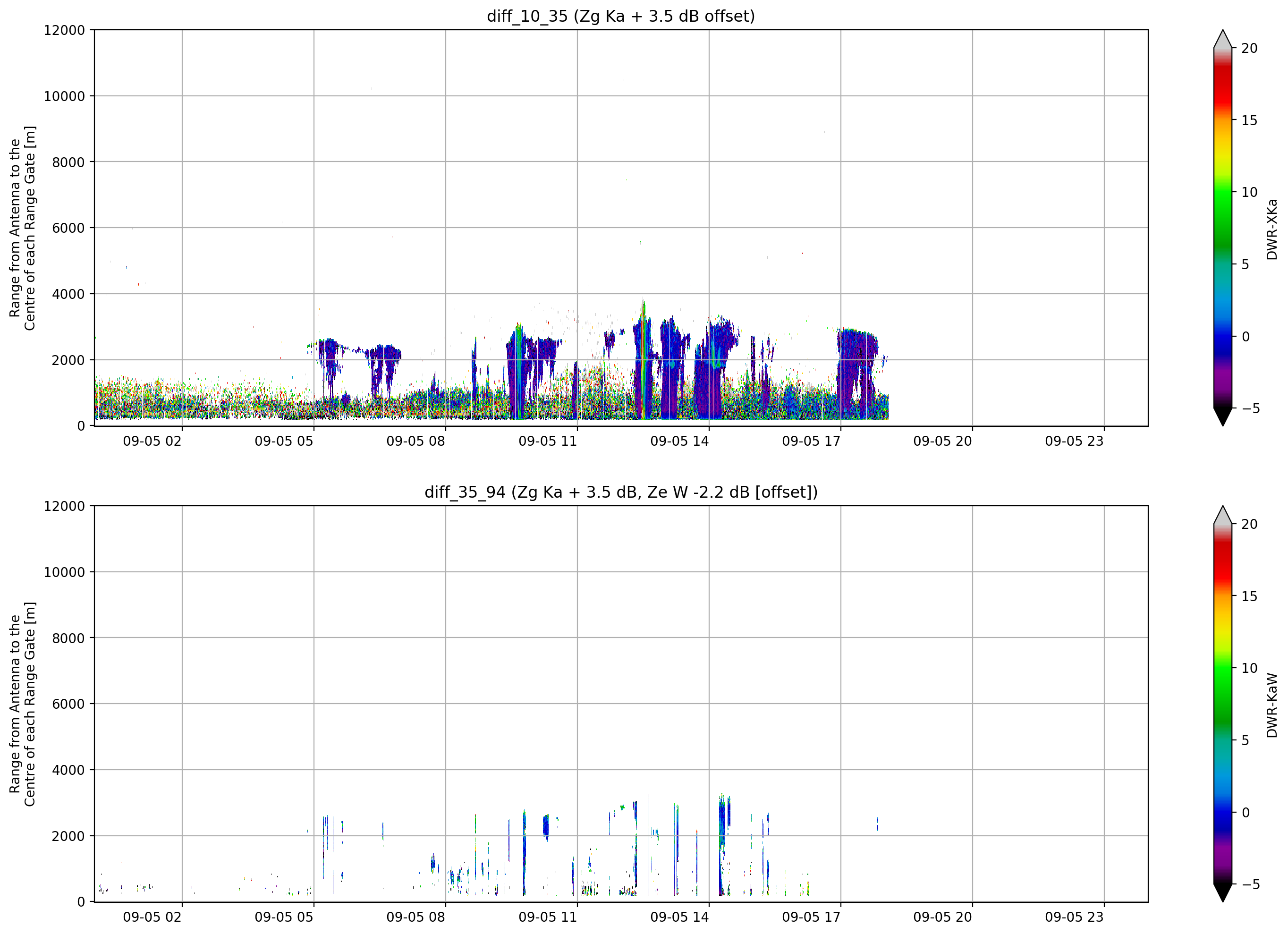Click the 10 tick on bottom colorbar
The height and width of the screenshot is (934, 1288).
[x=1249, y=668]
